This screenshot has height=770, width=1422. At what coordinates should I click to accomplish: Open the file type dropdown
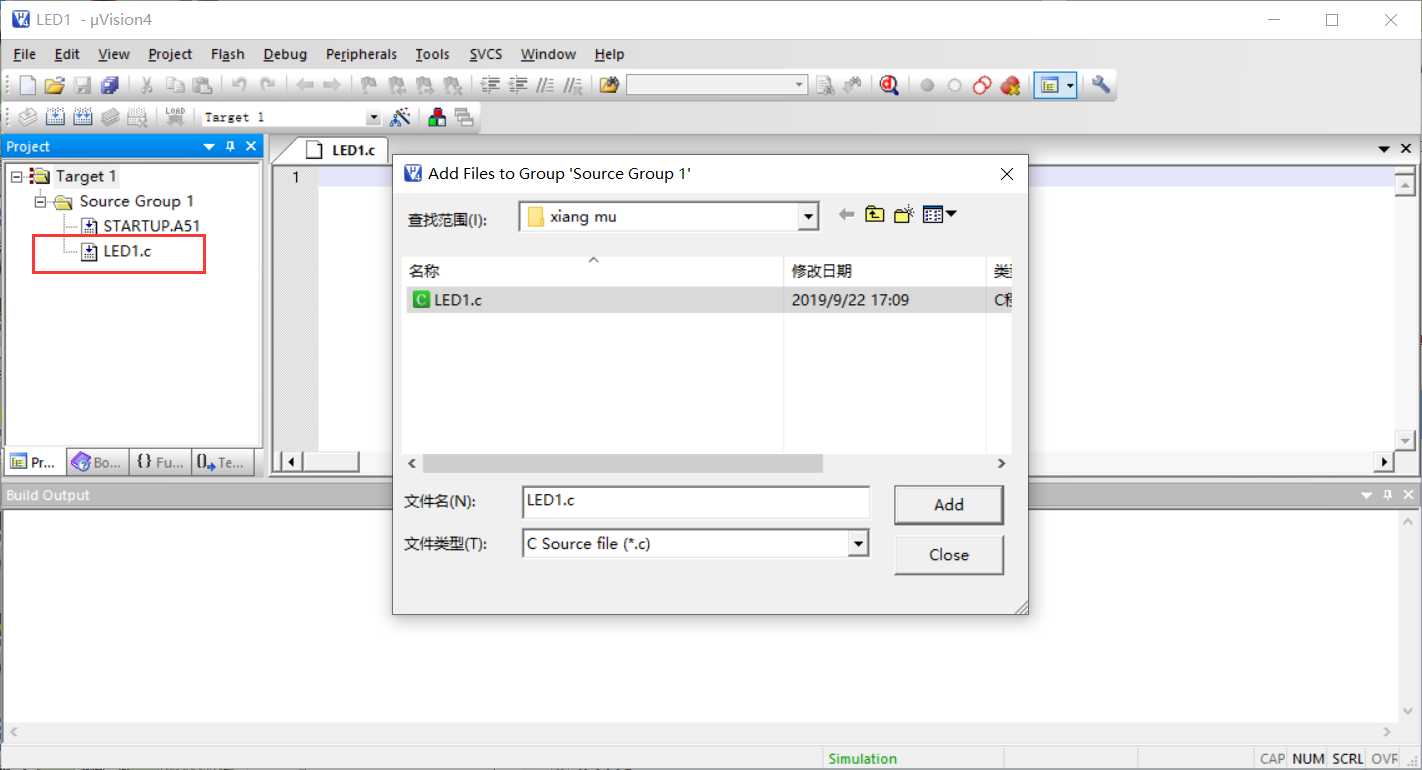(x=857, y=543)
